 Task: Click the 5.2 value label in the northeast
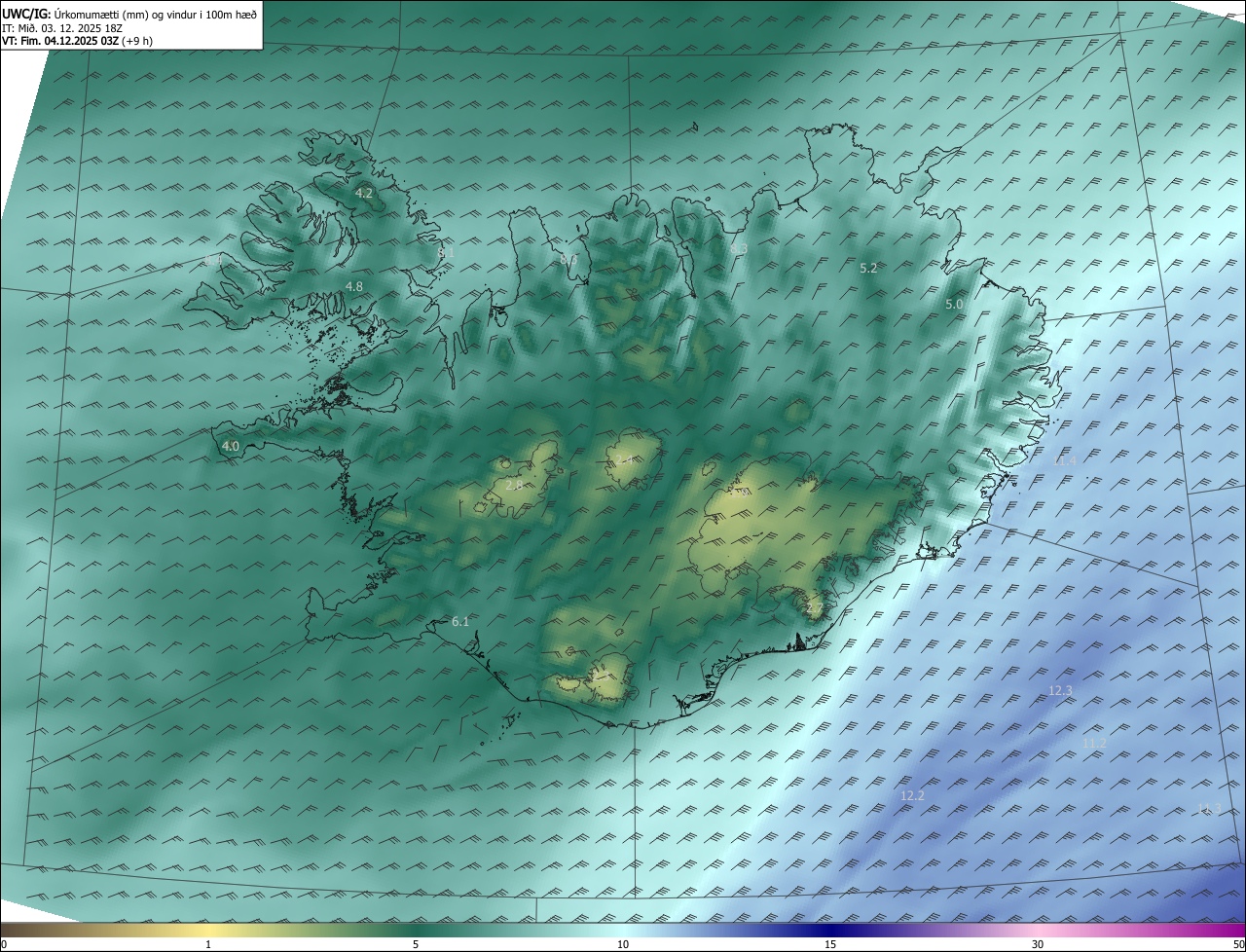click(869, 268)
